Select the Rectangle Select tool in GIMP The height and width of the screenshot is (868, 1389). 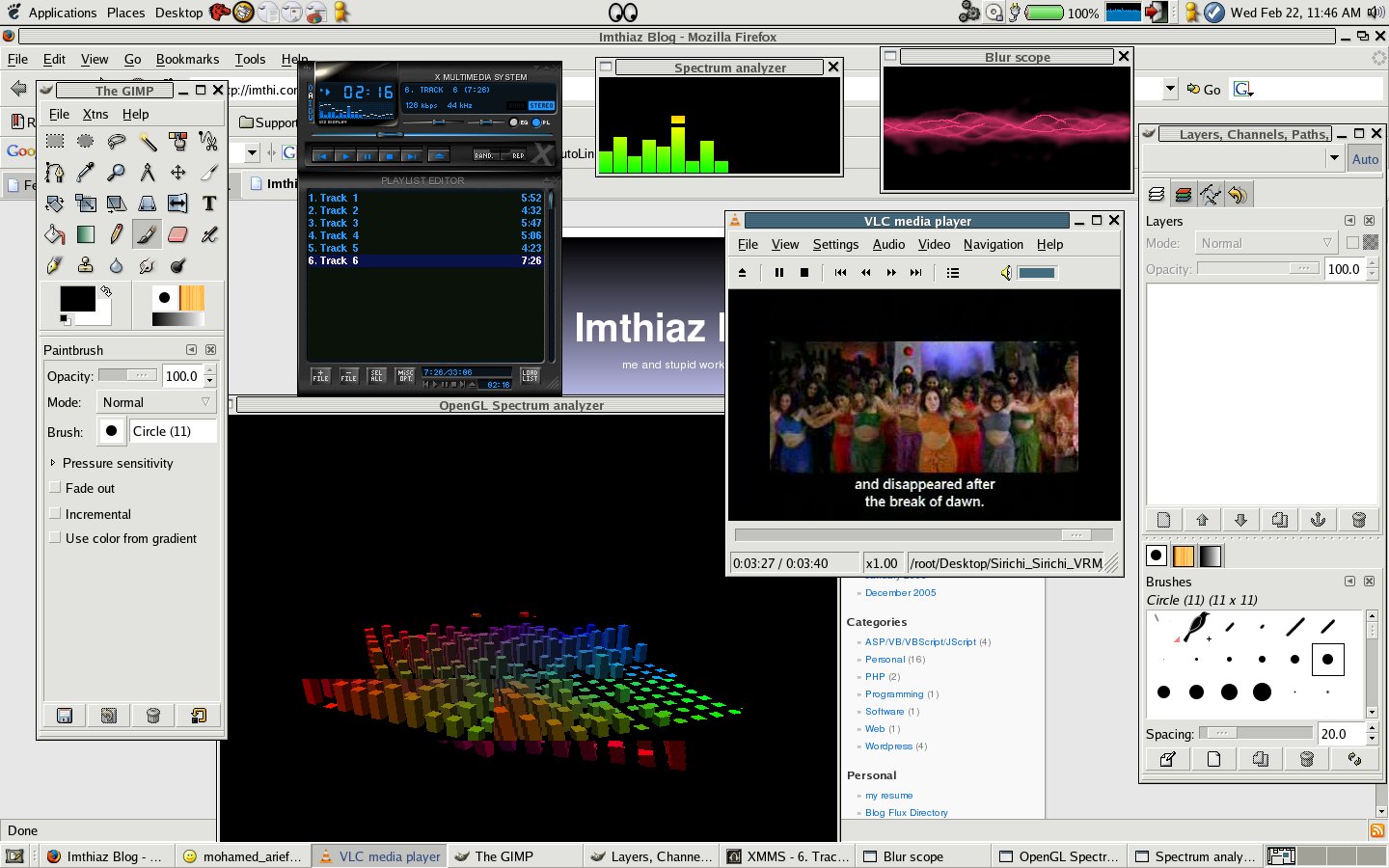[55, 142]
